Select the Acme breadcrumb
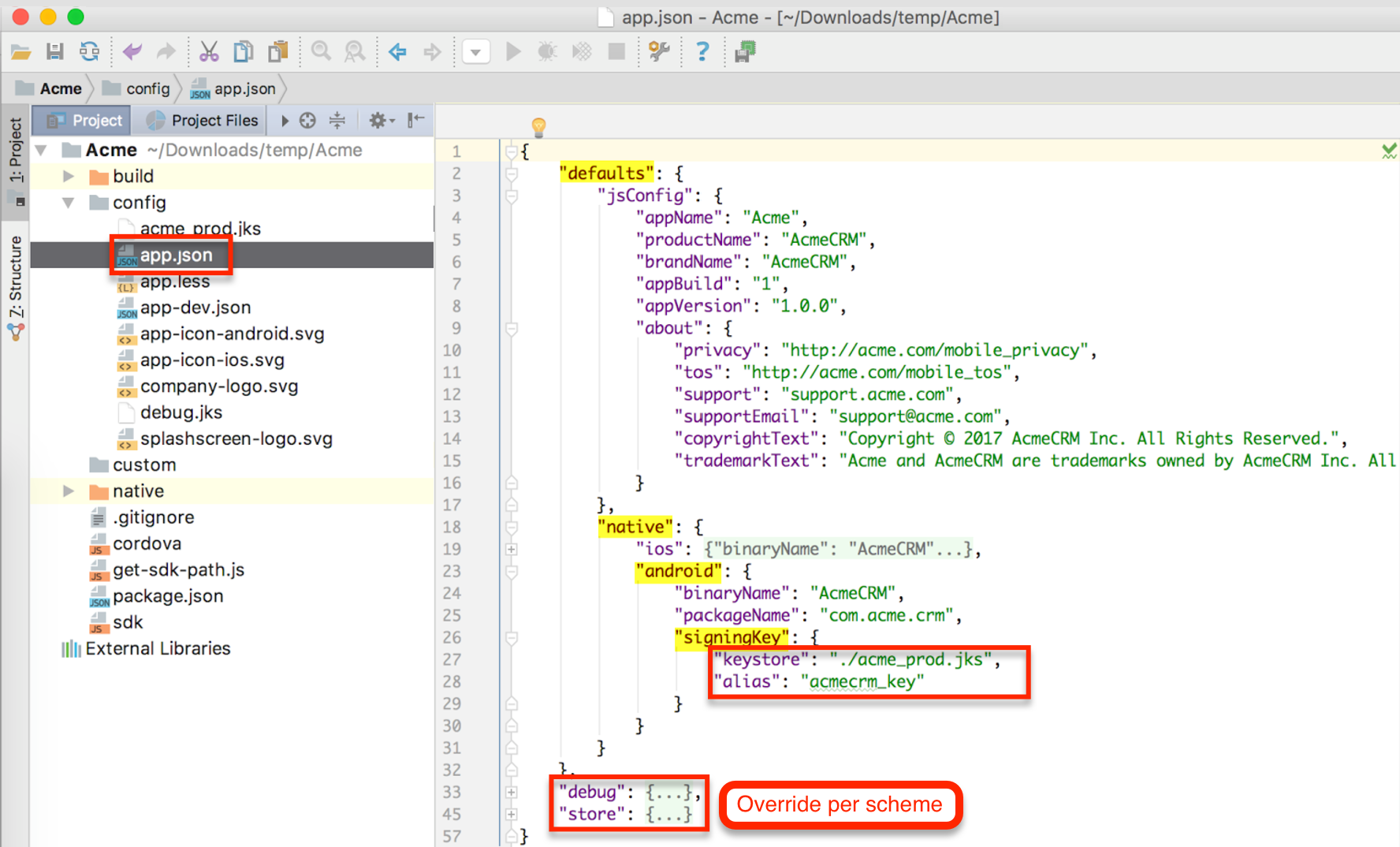The width and height of the screenshot is (1400, 847). (x=49, y=88)
